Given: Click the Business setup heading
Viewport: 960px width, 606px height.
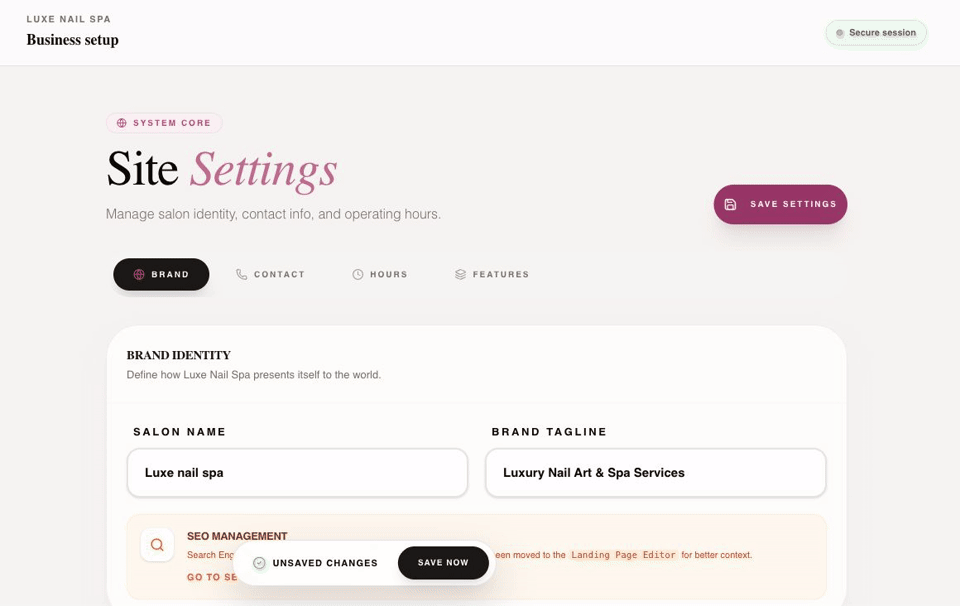Looking at the screenshot, I should click(72, 40).
